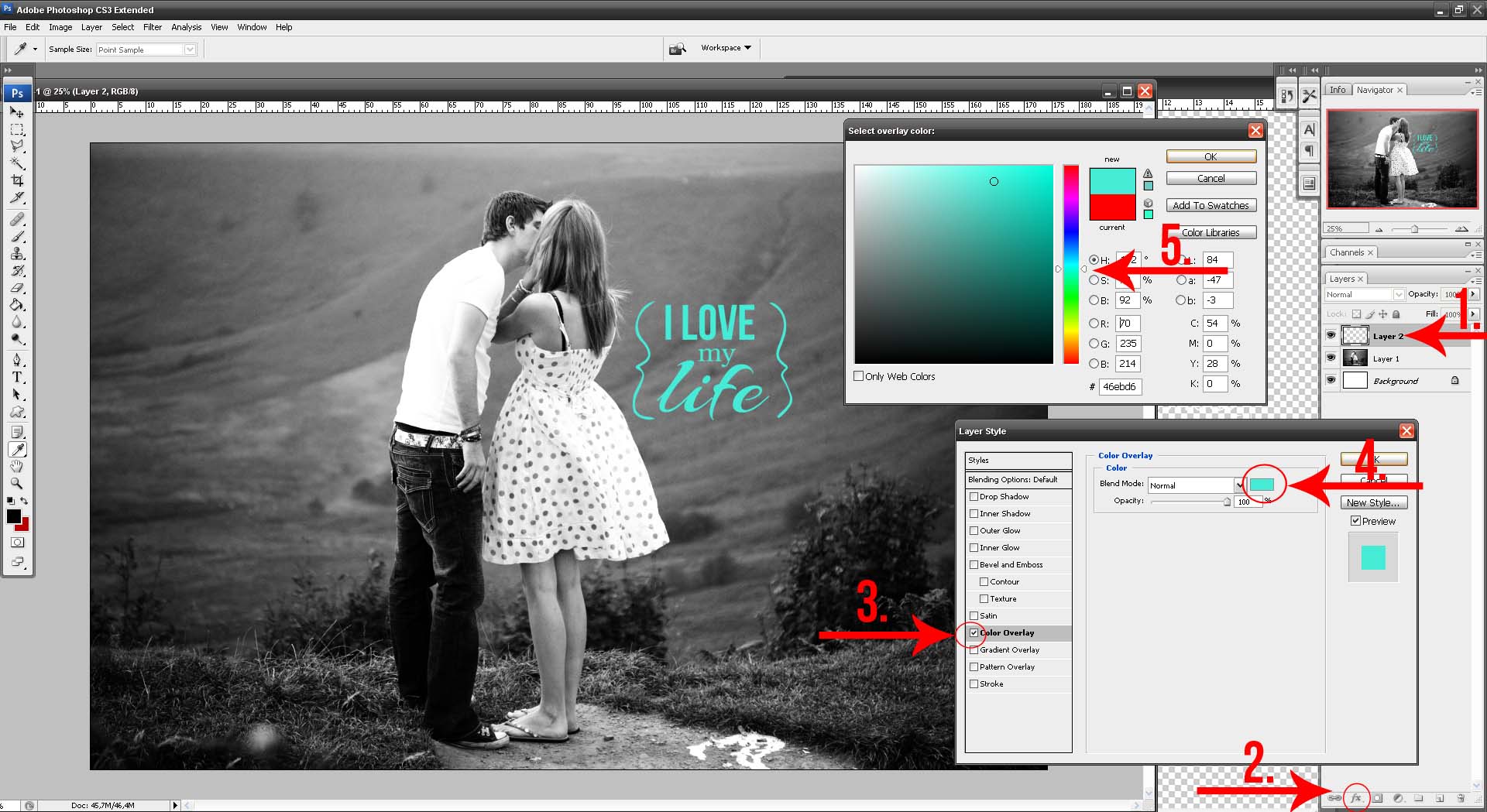
Task: Click the Color Overlay turquoise swatch
Action: coord(1262,485)
